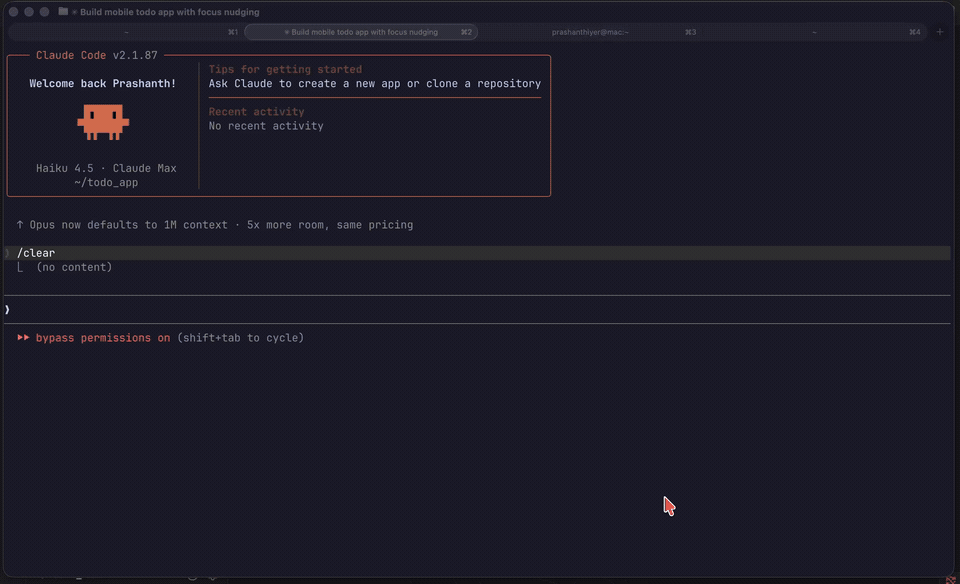This screenshot has width=960, height=584.
Task: Click into the Claude Code prompt input
Action: (x=478, y=310)
